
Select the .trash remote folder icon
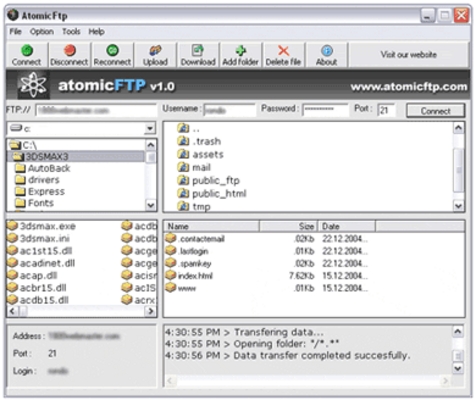(183, 141)
